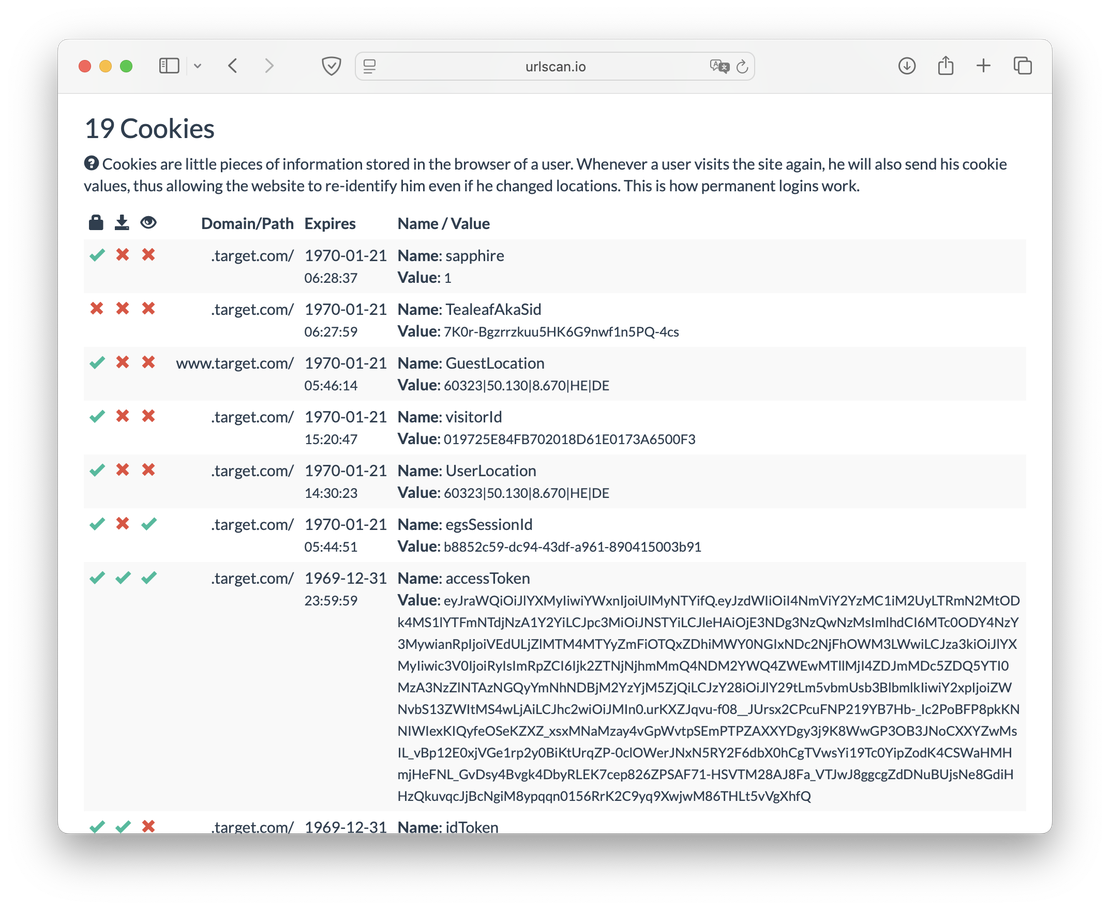Click the question mark help icon

click(x=91, y=164)
